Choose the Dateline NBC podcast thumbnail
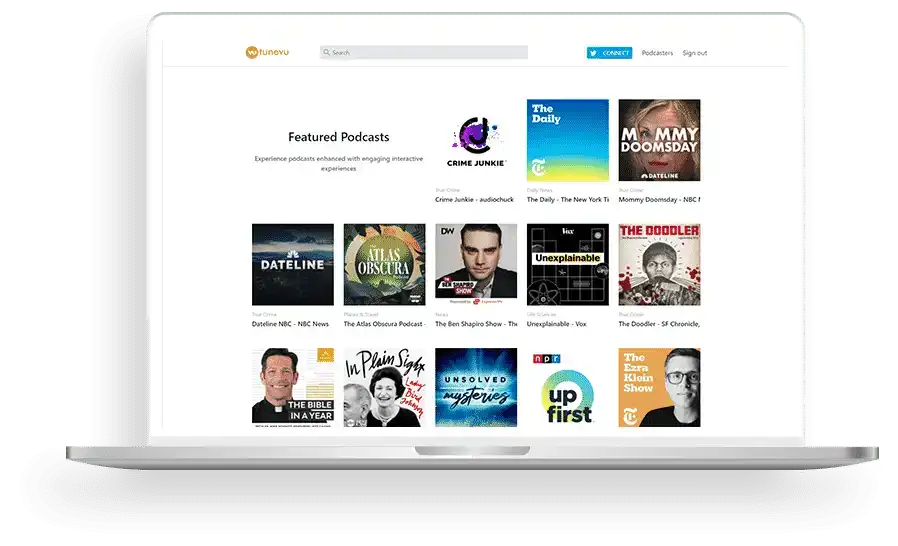Image resolution: width=898 pixels, height=546 pixels. coord(293,264)
